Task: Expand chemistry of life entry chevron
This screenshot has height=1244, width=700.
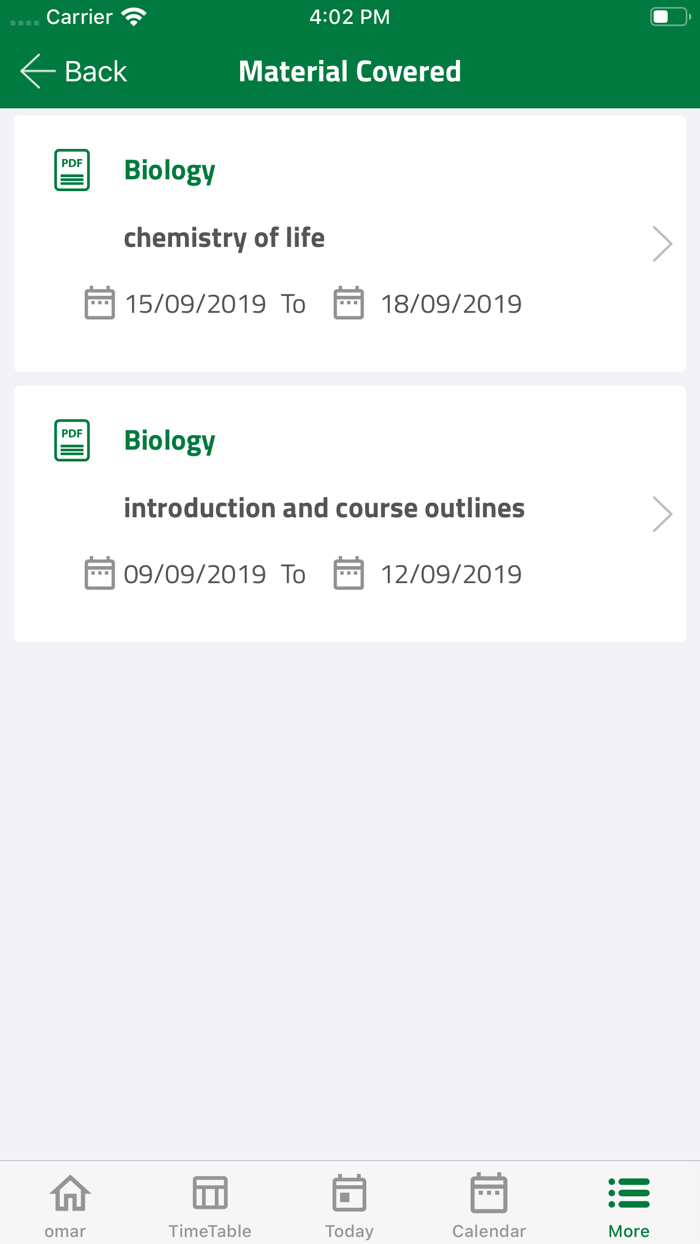Action: [x=662, y=243]
